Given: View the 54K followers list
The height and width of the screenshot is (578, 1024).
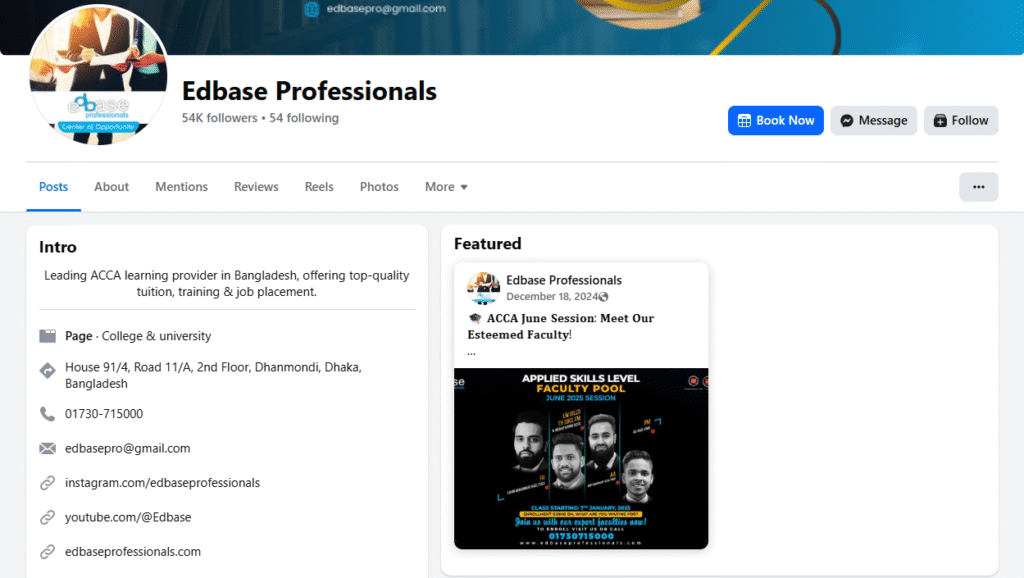Looking at the screenshot, I should pyautogui.click(x=219, y=118).
